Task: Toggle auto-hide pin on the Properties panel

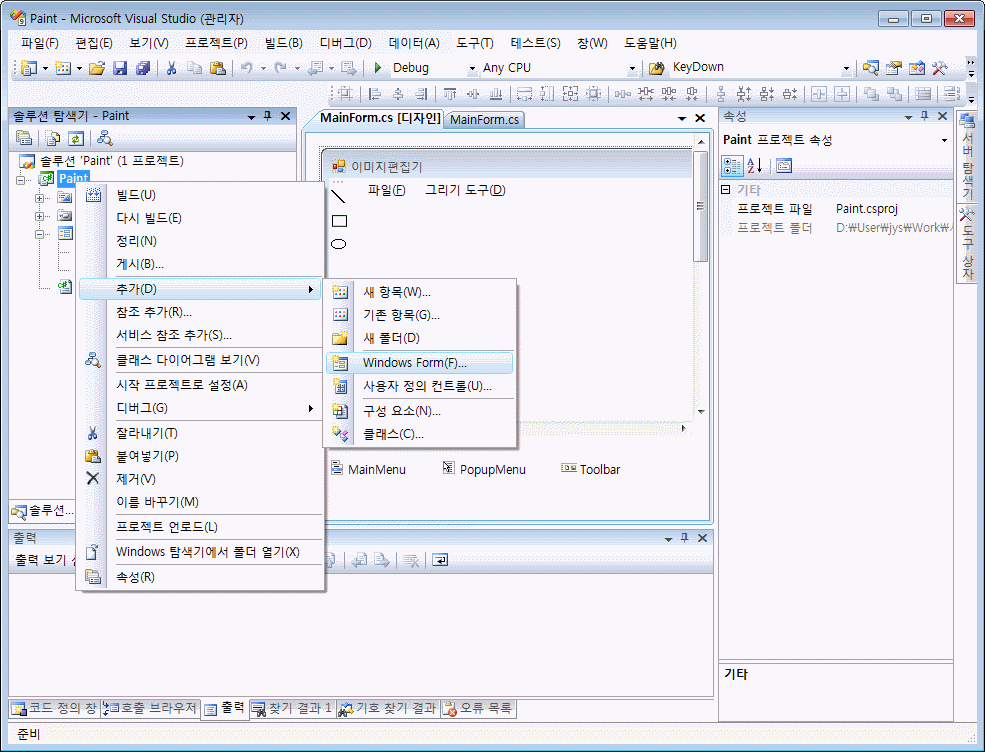Action: coord(925,116)
